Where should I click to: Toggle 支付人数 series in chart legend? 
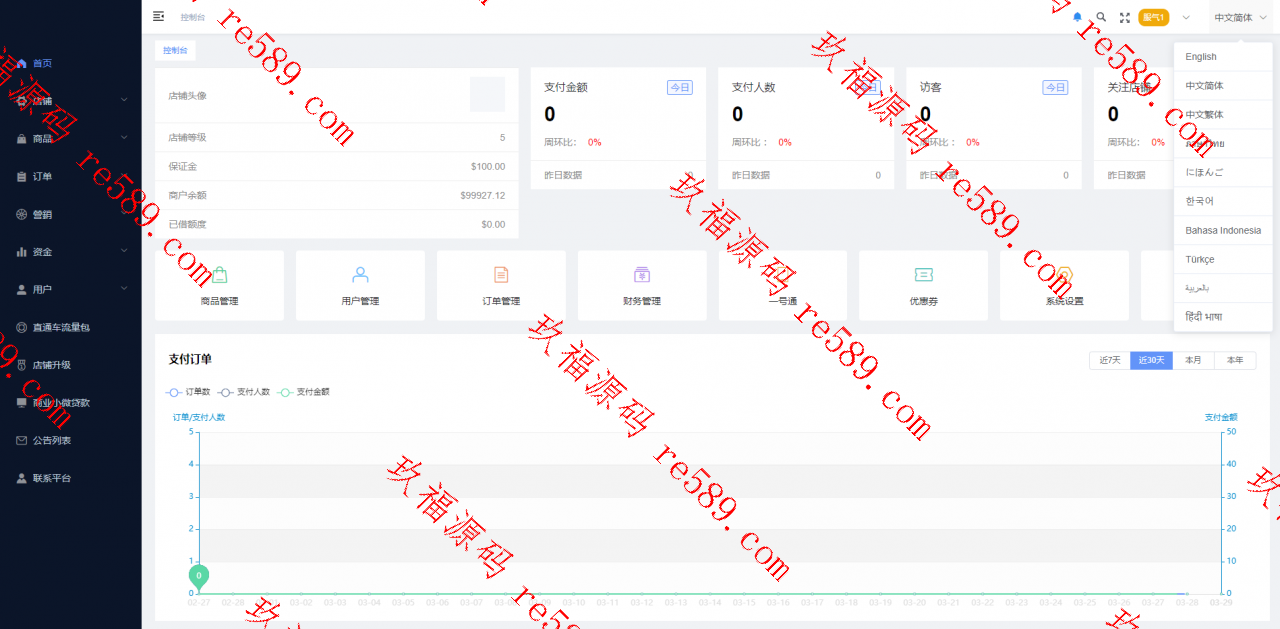(x=245, y=392)
